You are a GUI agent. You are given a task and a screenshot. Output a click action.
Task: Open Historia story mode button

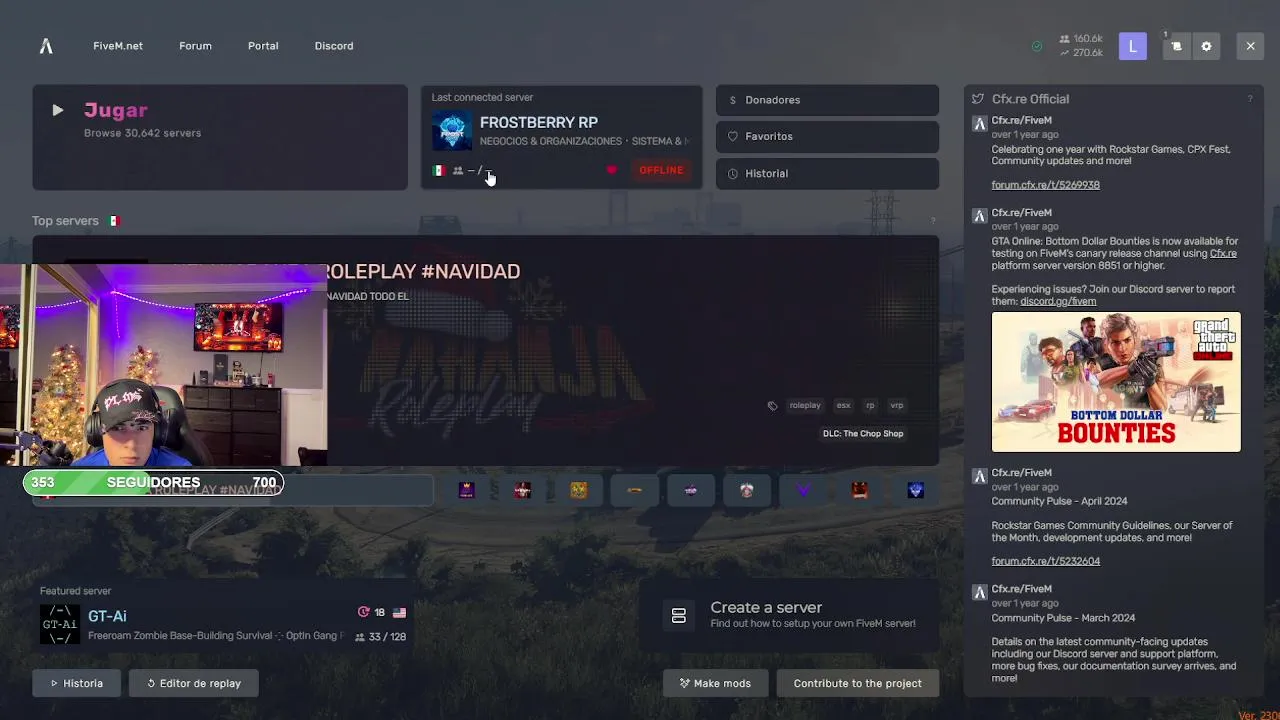[x=77, y=683]
